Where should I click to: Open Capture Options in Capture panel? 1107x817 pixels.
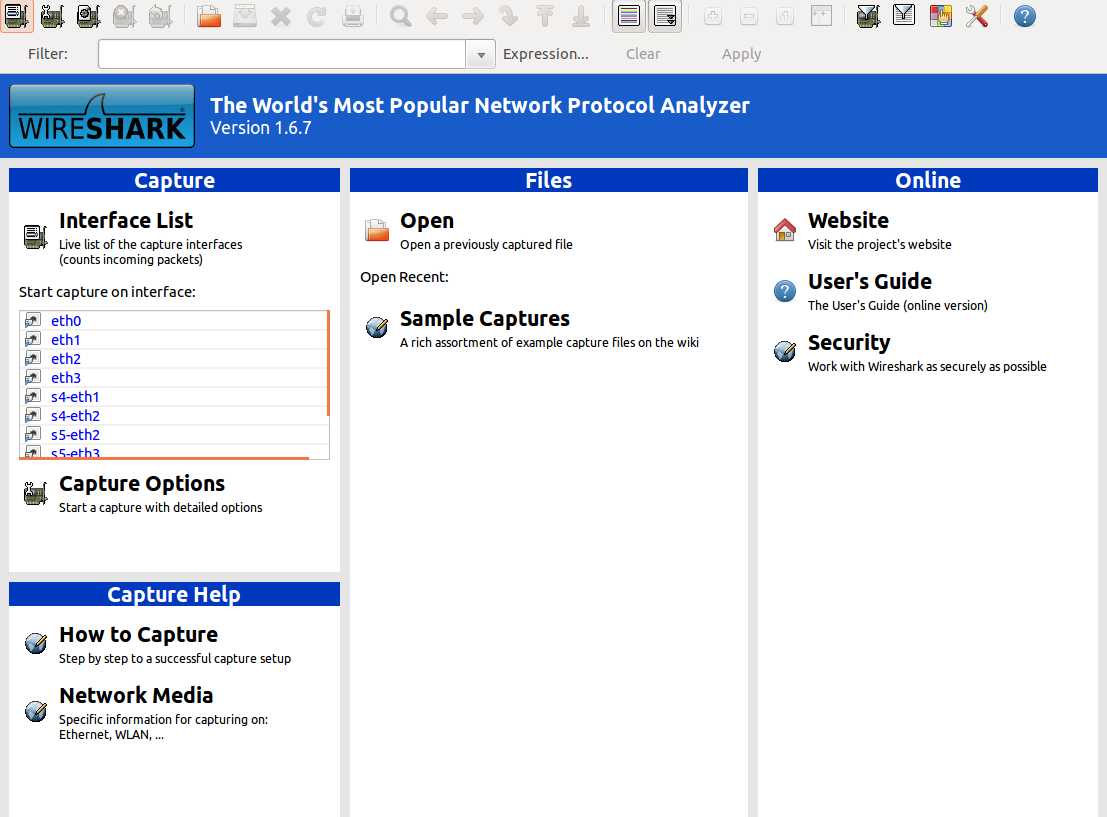point(142,484)
